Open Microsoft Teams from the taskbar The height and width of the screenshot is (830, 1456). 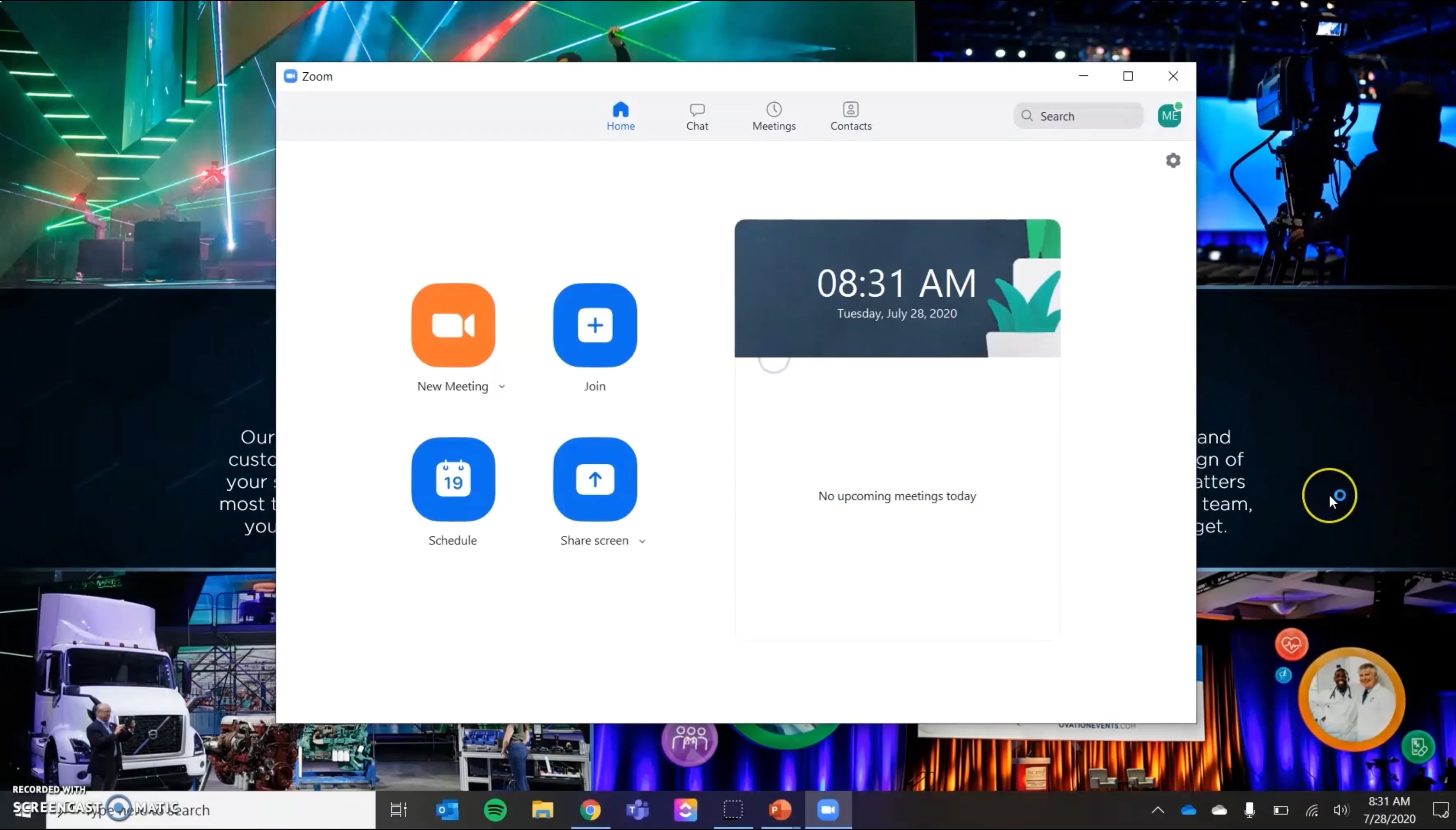(638, 809)
